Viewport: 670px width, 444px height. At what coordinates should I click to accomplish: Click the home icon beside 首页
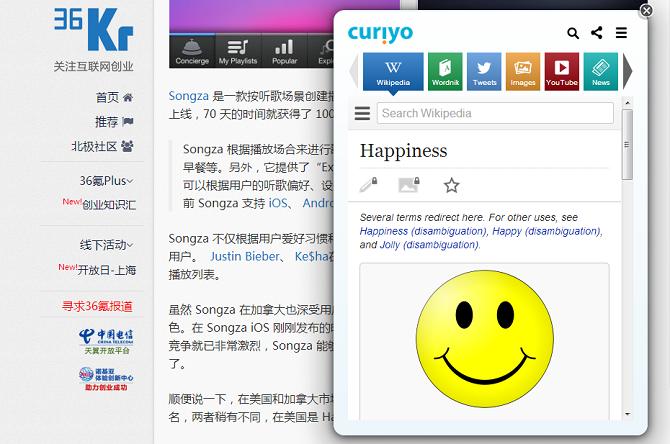(x=128, y=98)
